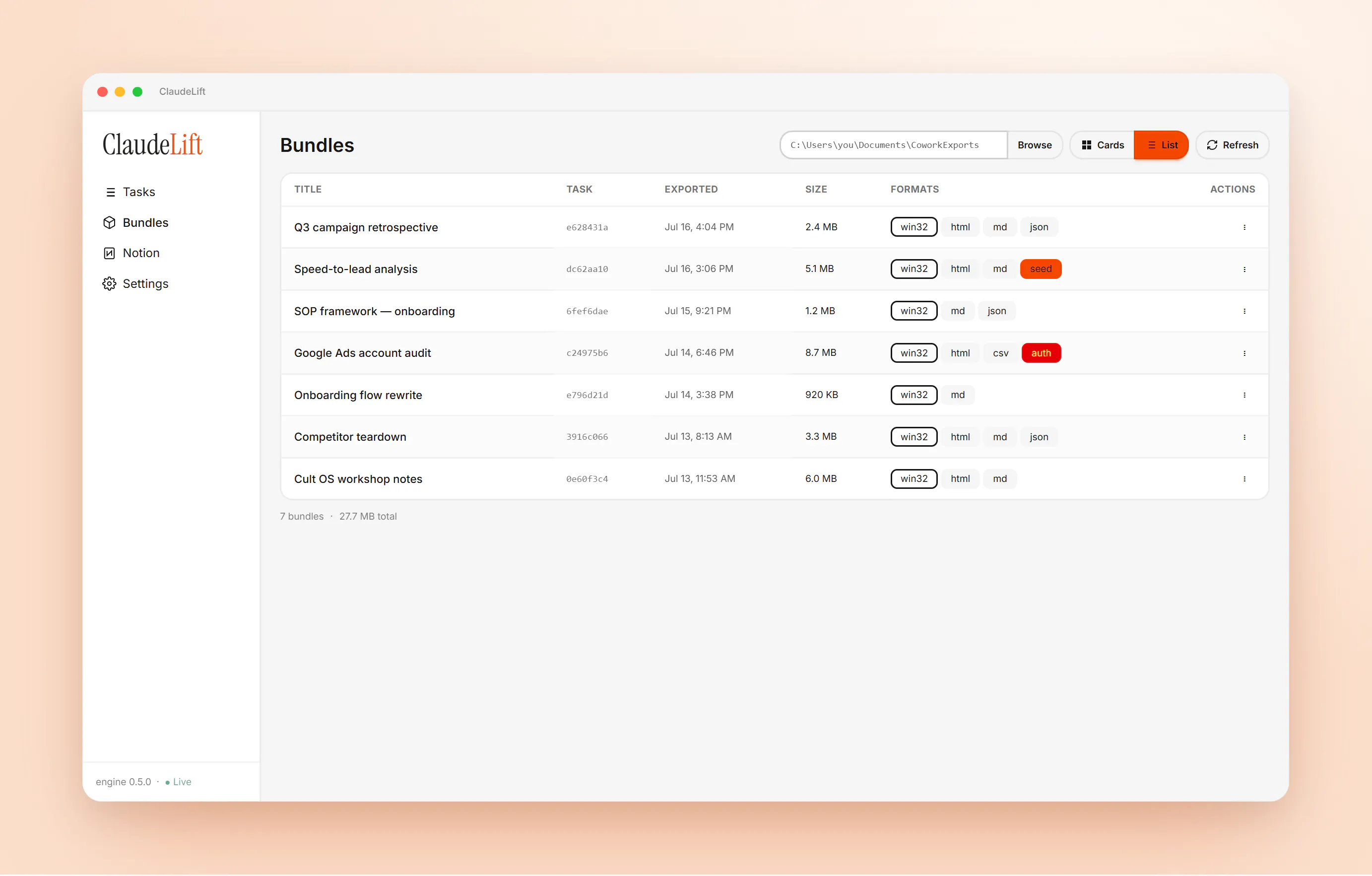Click task ID dc62aa10

pyautogui.click(x=587, y=269)
